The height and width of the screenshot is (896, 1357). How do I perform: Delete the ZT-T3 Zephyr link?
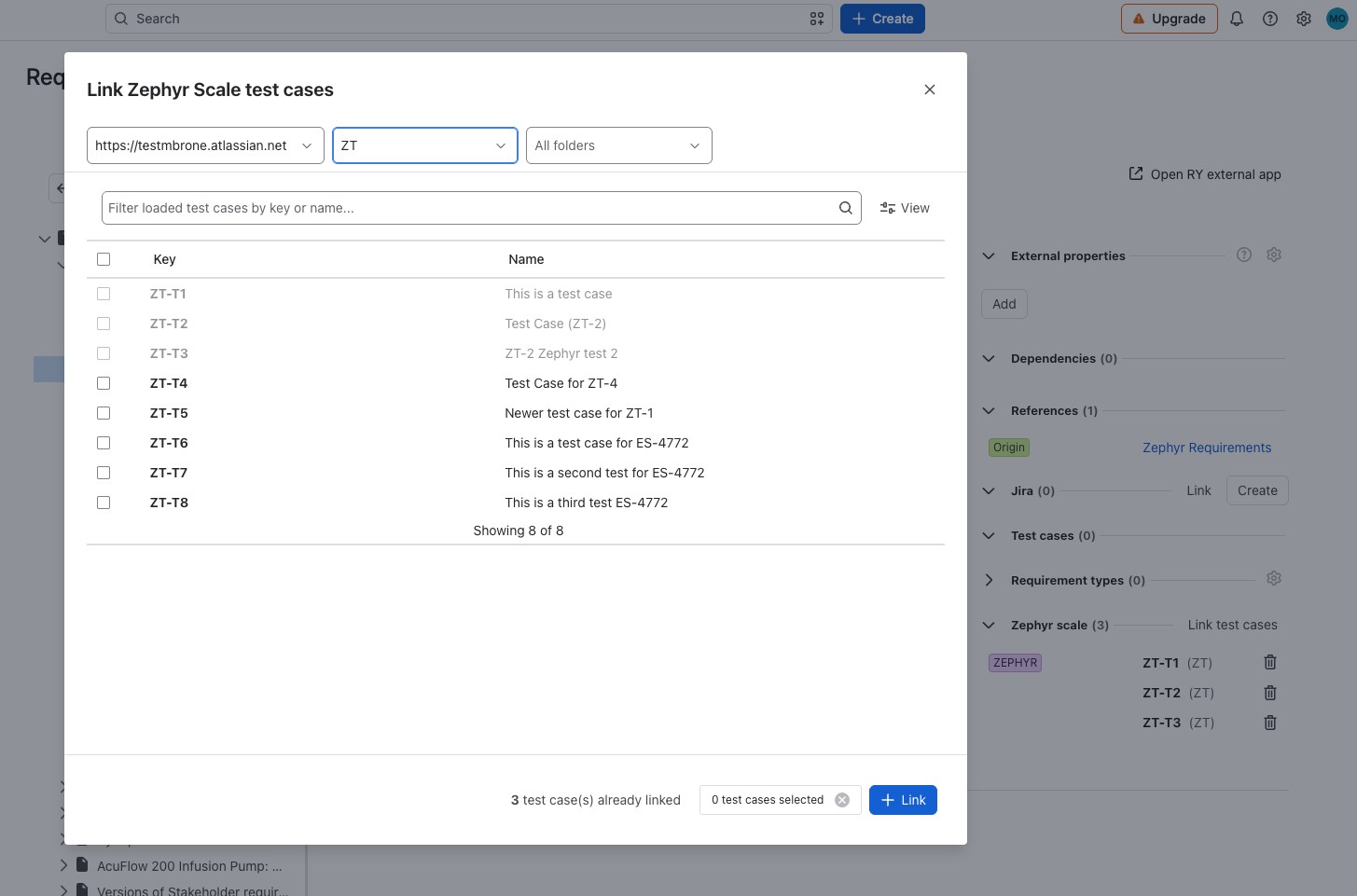click(x=1270, y=723)
